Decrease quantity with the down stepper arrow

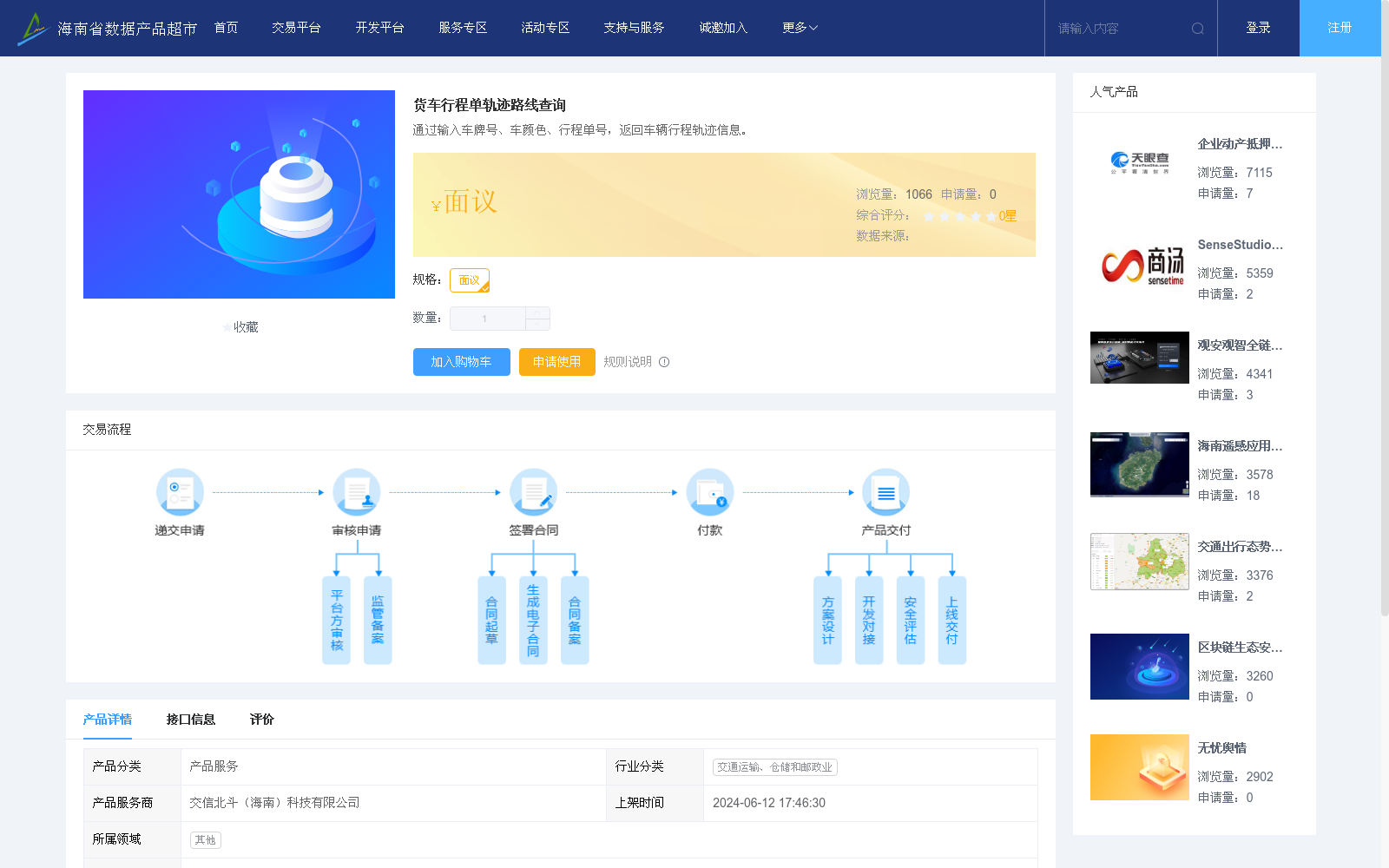pos(537,325)
